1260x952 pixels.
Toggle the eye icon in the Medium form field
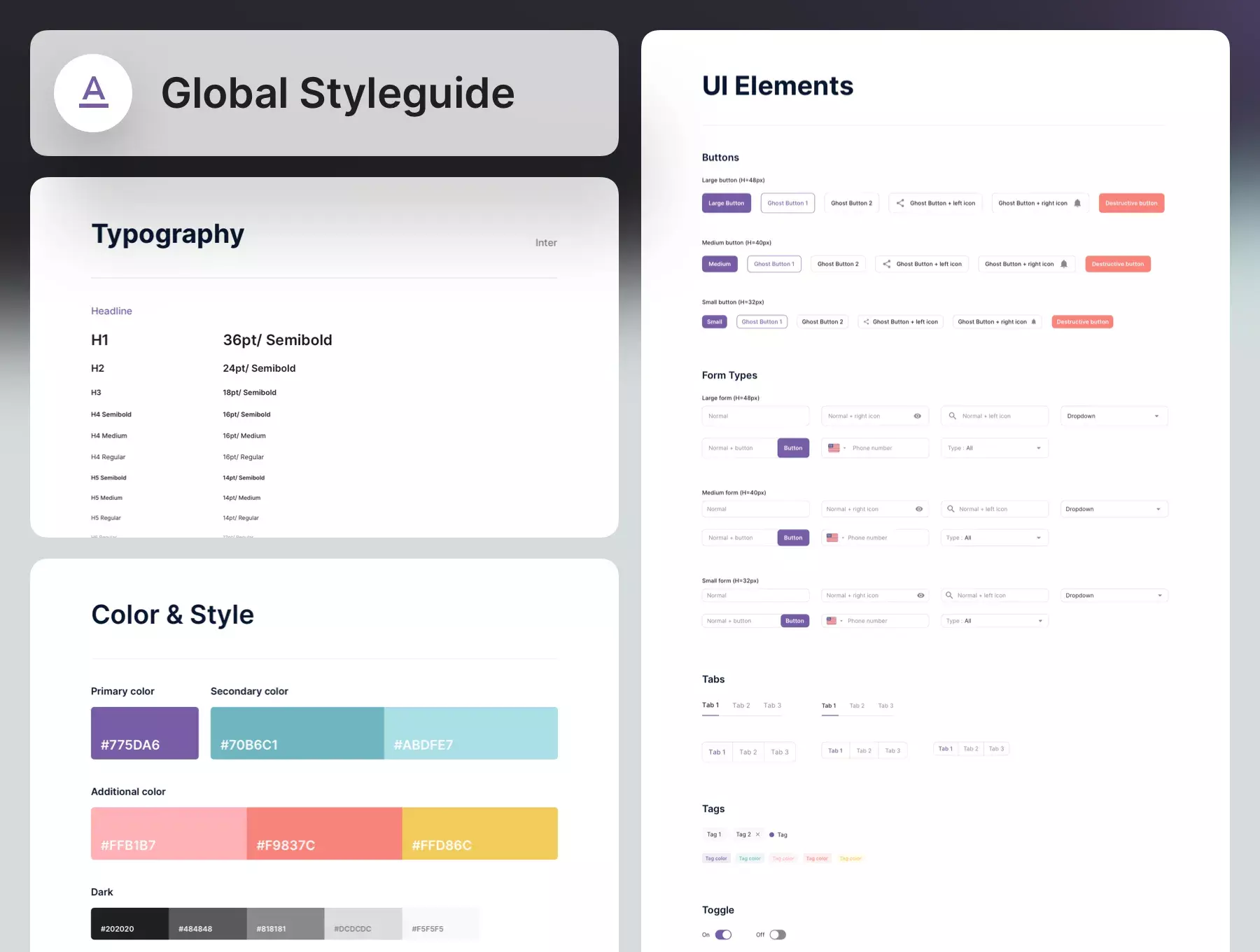click(x=919, y=509)
